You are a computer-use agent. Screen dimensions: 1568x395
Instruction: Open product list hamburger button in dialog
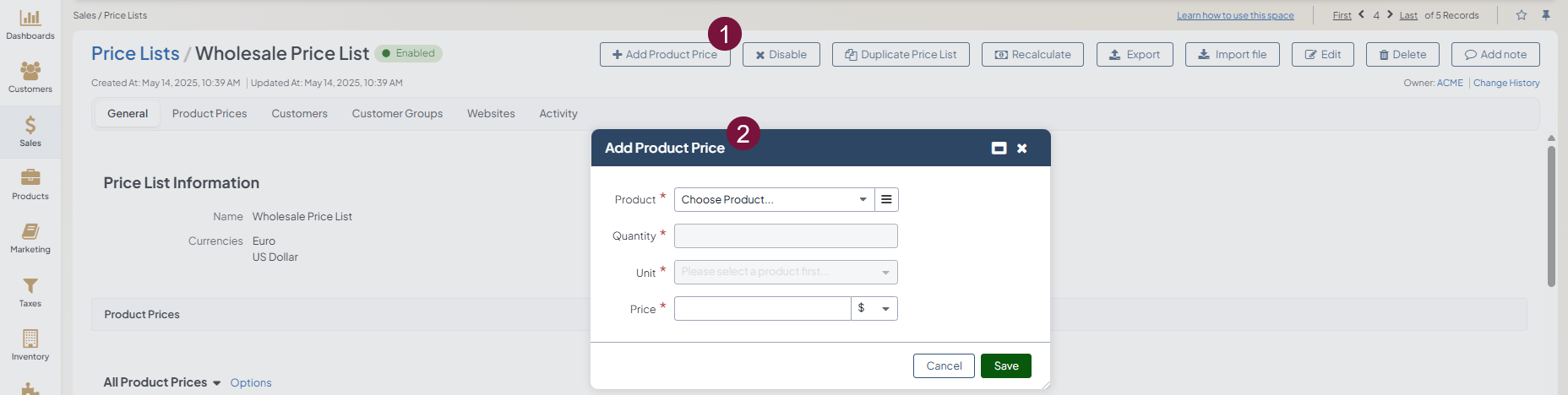click(x=886, y=199)
